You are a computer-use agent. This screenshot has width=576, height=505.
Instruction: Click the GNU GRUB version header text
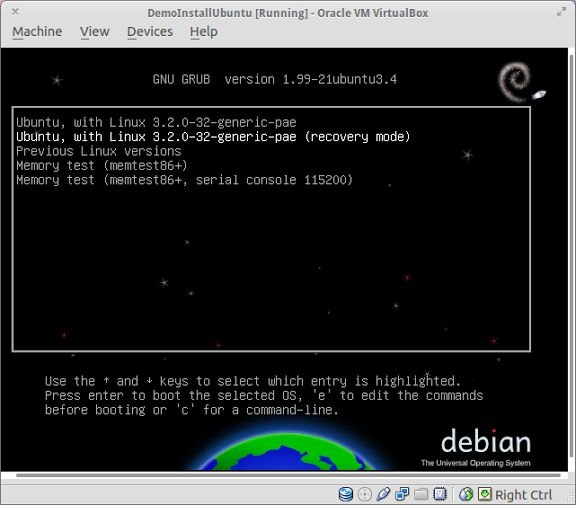(x=275, y=79)
